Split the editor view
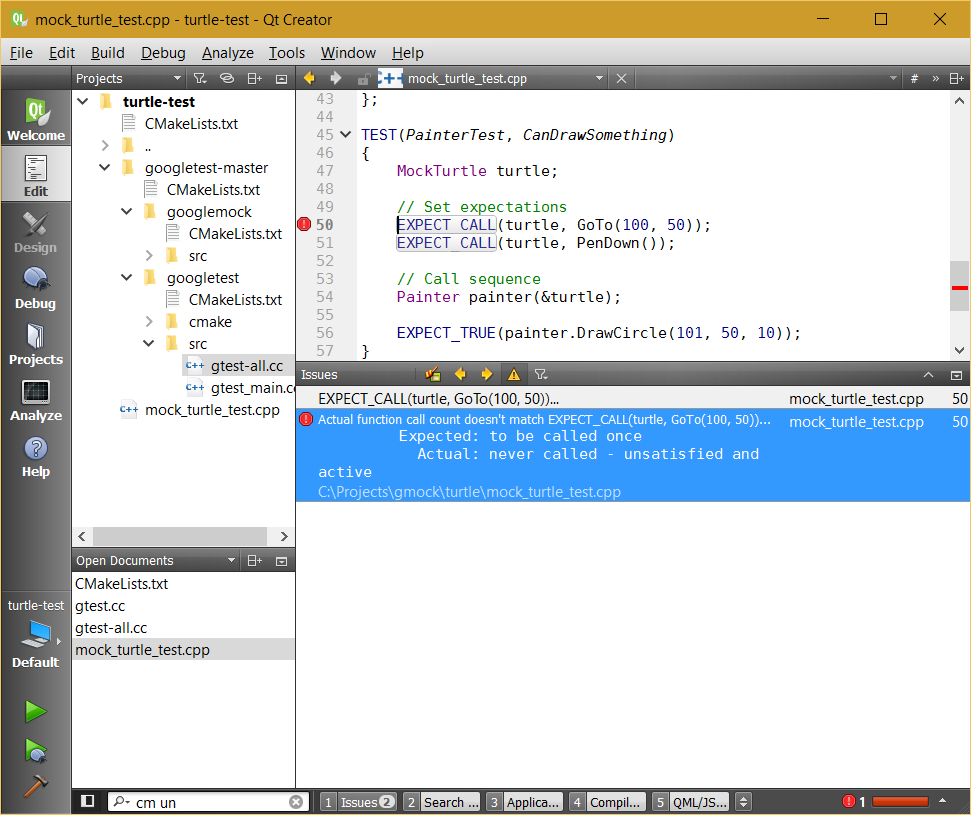 tap(957, 79)
